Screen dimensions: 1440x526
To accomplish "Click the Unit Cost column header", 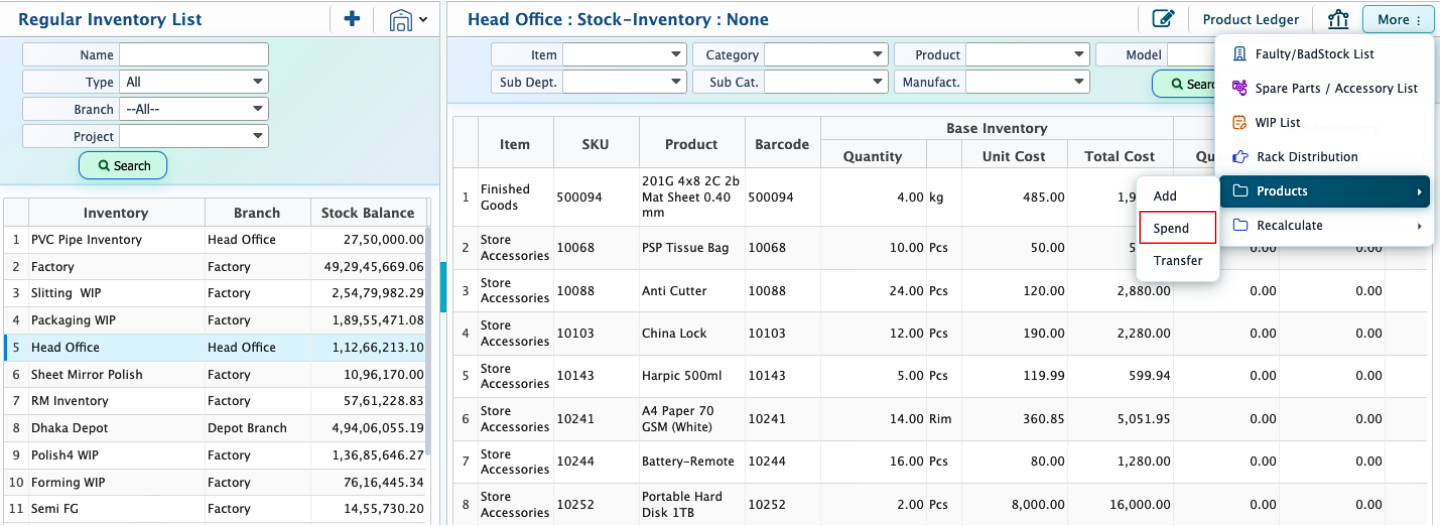I will pyautogui.click(x=1013, y=156).
